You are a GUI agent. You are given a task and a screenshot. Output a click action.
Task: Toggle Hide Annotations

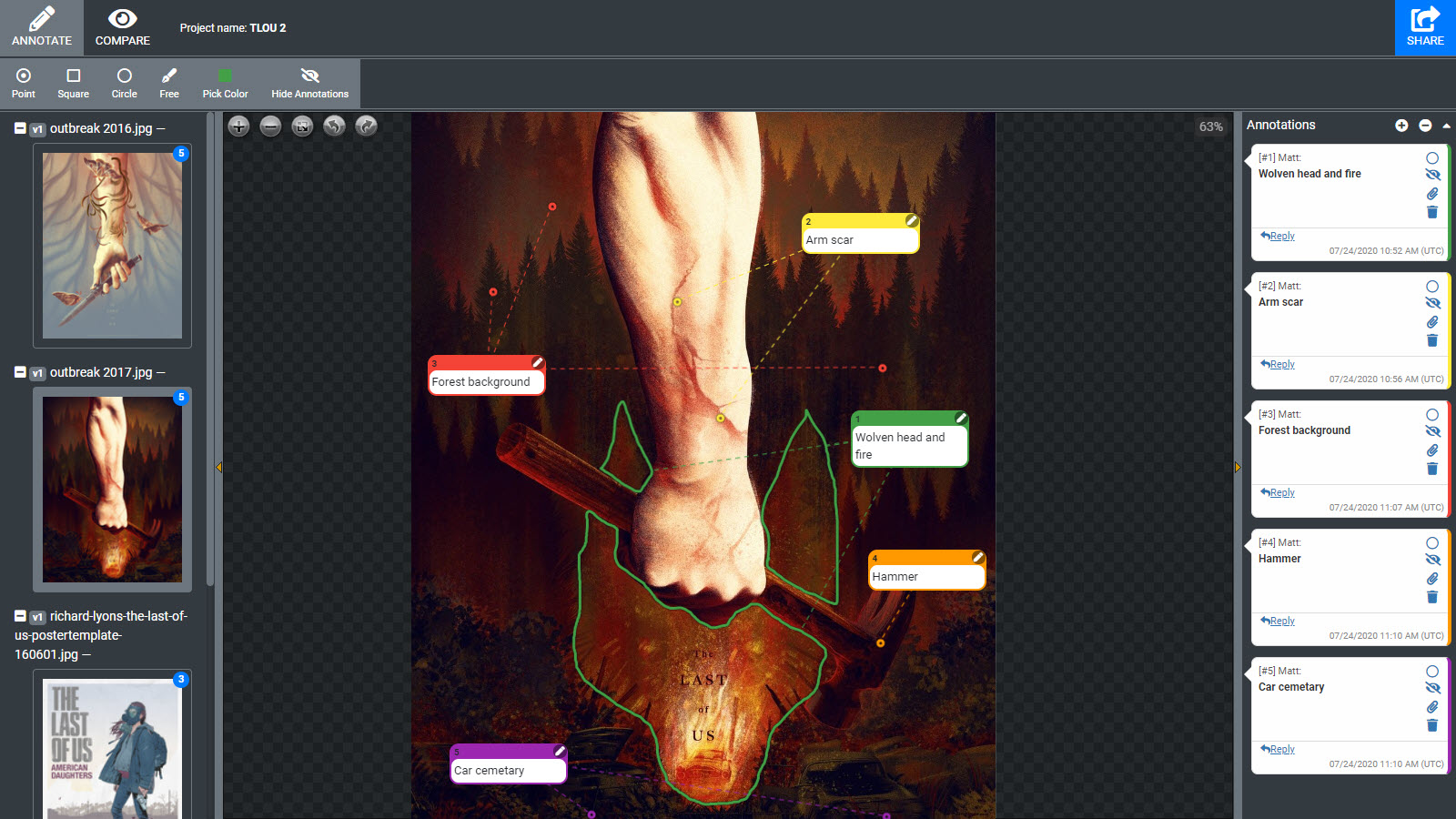309,83
